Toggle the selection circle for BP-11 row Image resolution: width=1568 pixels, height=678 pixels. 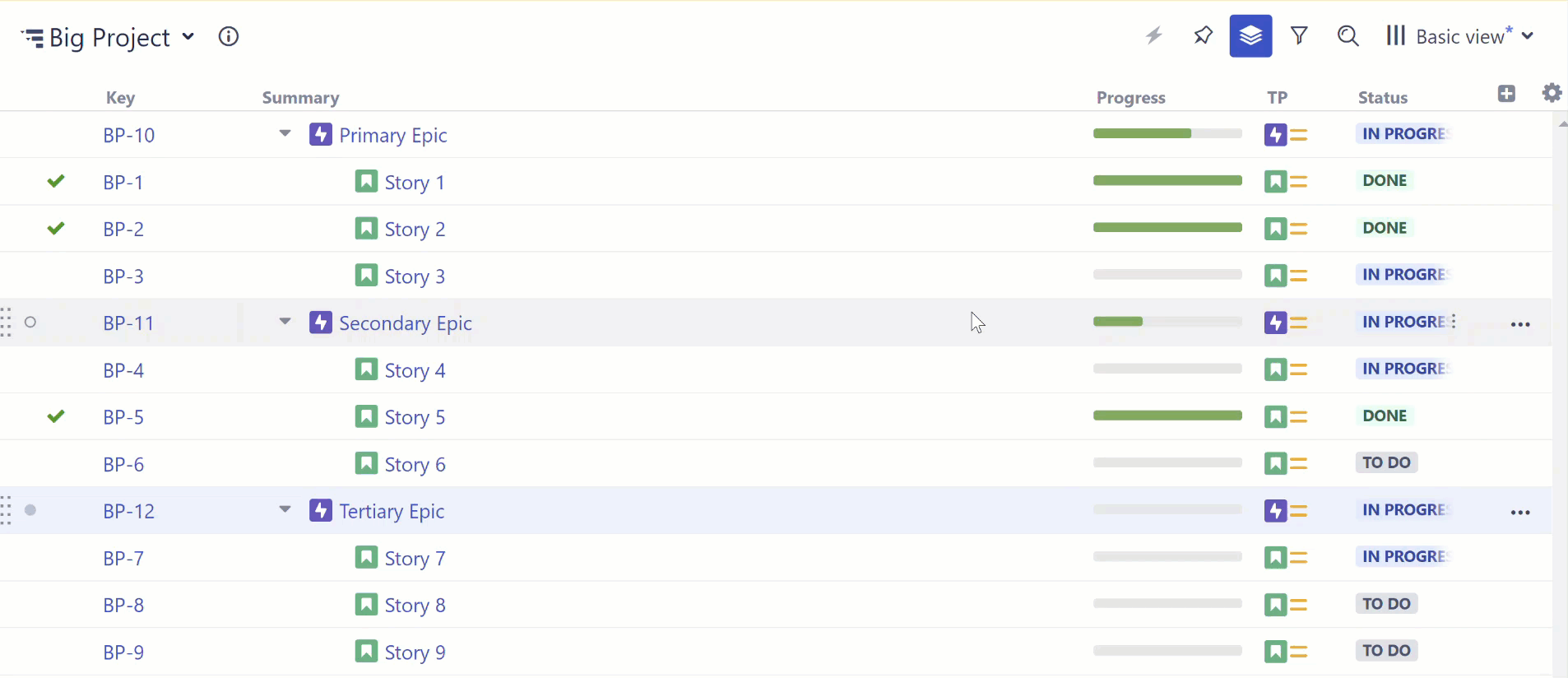pyautogui.click(x=30, y=322)
